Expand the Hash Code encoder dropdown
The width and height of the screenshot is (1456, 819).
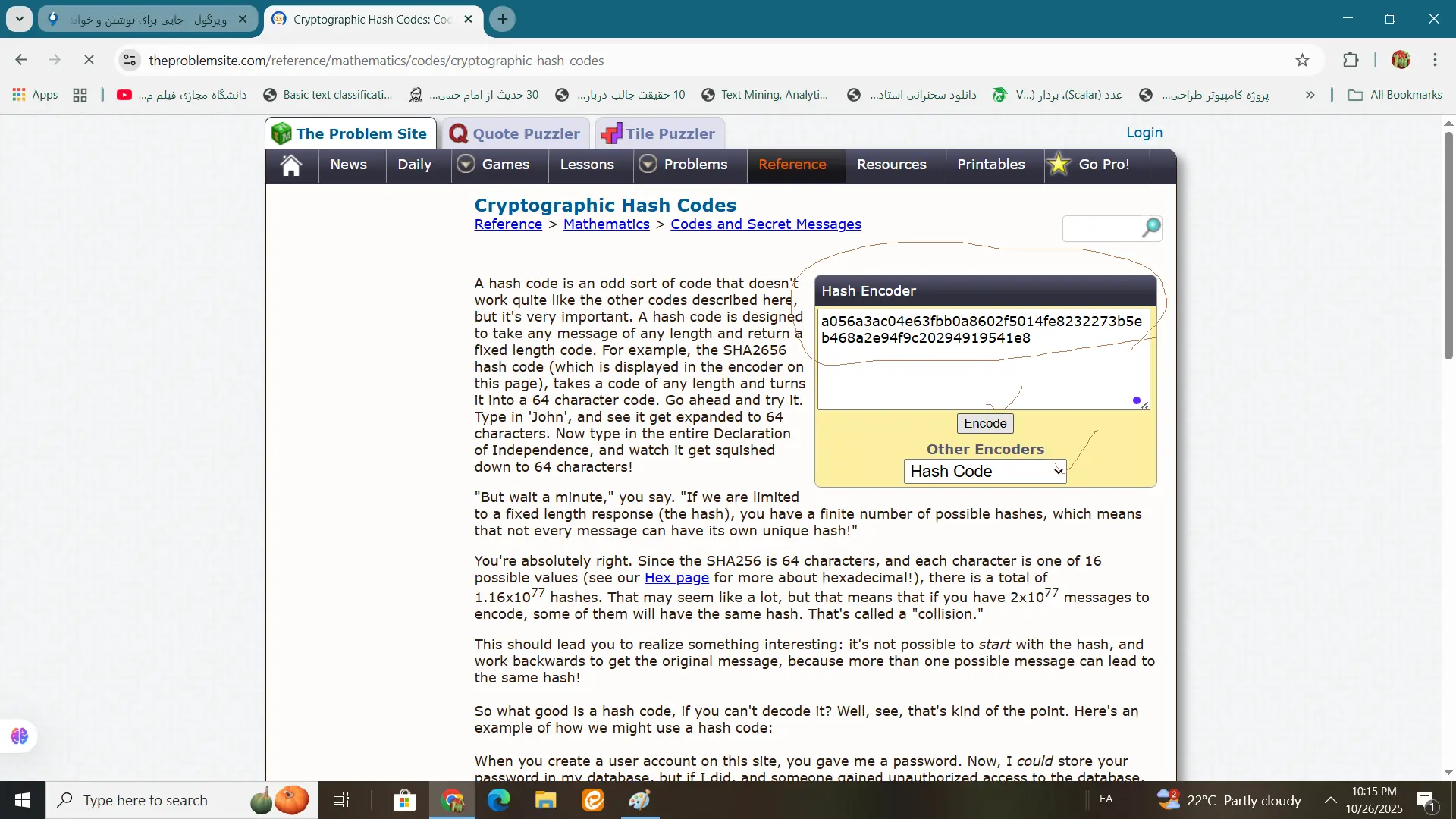(984, 472)
